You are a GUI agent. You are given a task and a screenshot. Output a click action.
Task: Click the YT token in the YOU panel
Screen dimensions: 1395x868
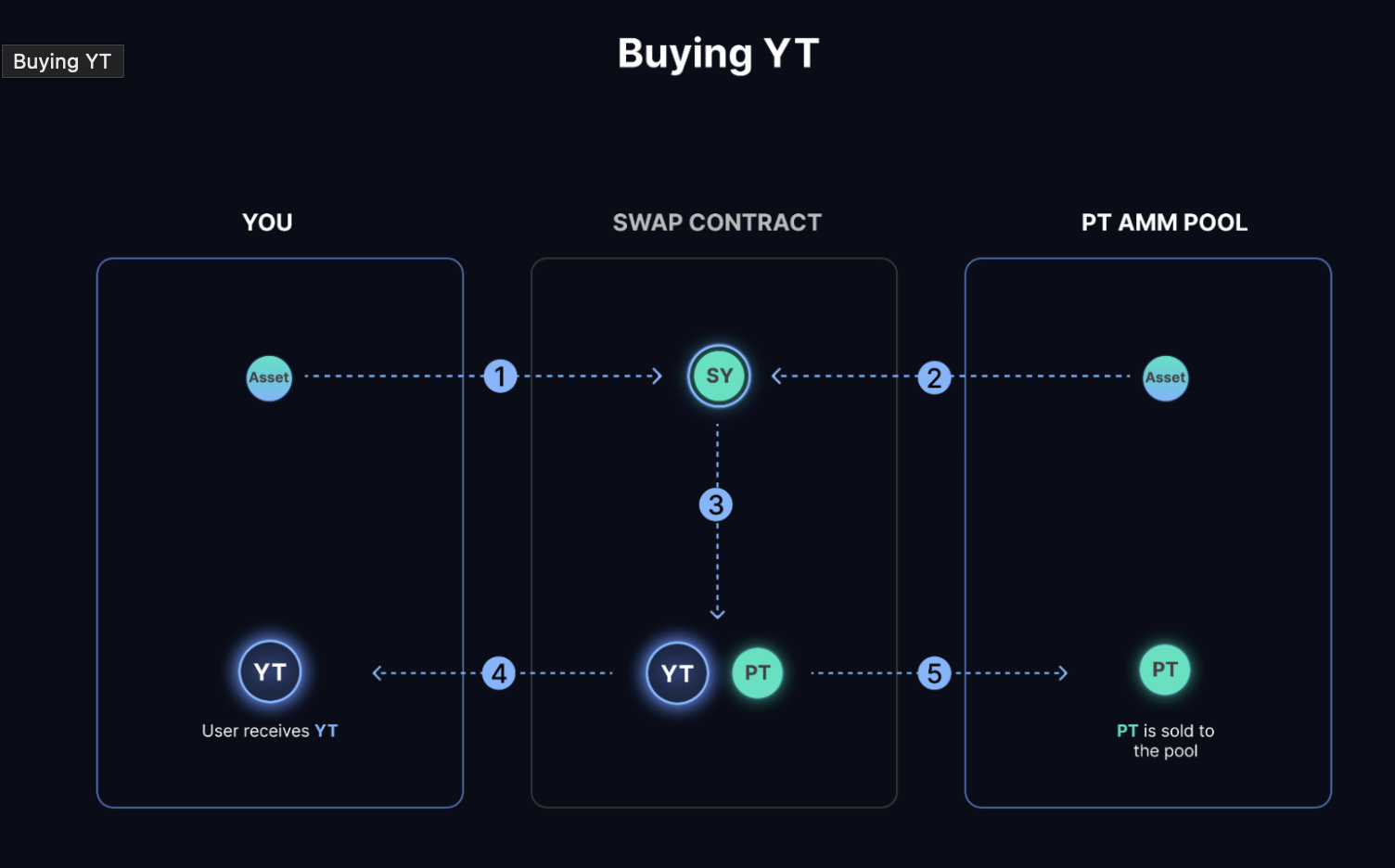coord(270,672)
